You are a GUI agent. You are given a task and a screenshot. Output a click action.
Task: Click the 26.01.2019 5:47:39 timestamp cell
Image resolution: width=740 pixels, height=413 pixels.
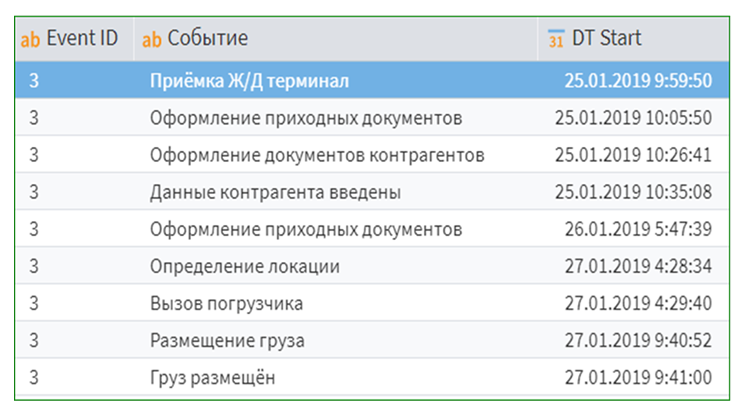pyautogui.click(x=637, y=229)
